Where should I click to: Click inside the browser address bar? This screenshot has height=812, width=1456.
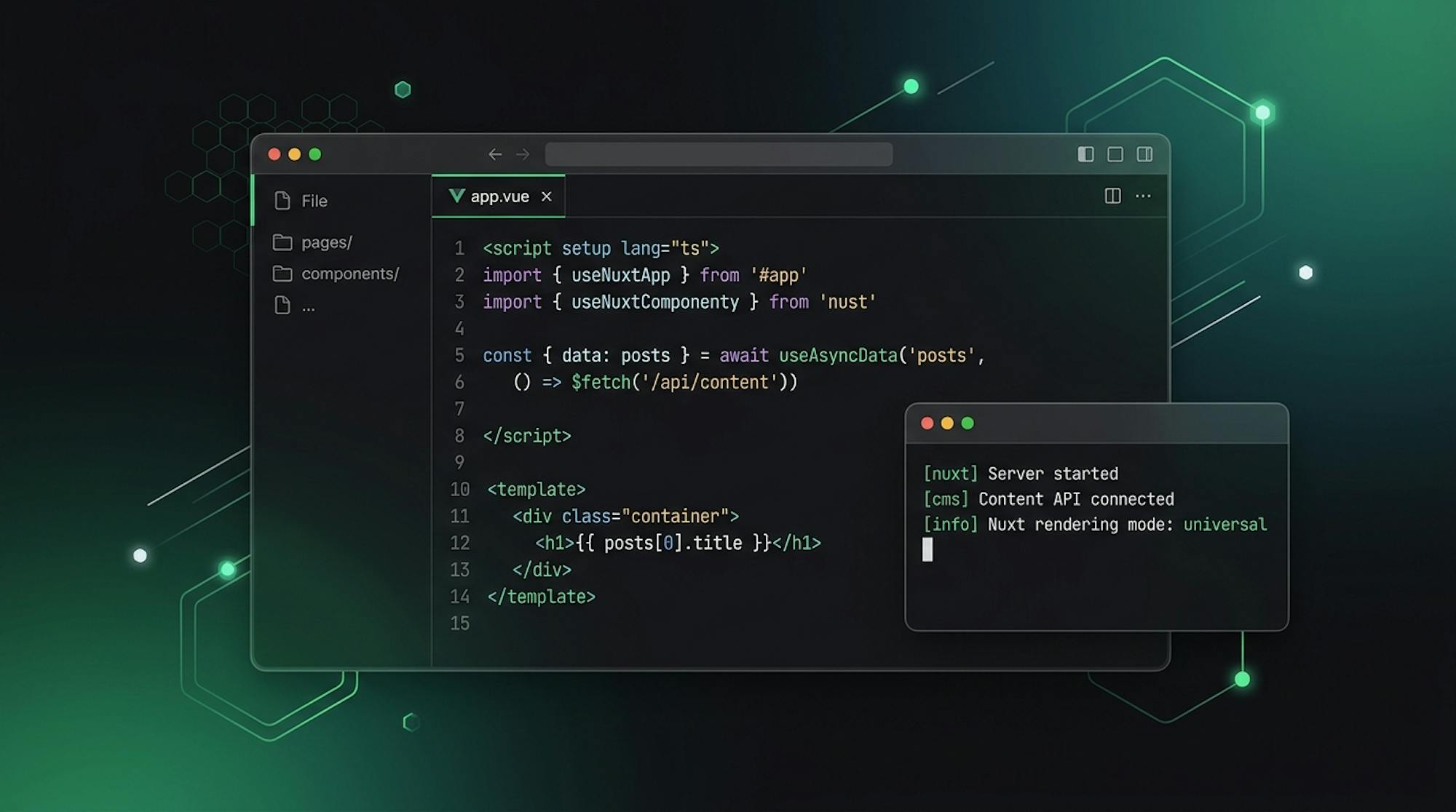719,154
